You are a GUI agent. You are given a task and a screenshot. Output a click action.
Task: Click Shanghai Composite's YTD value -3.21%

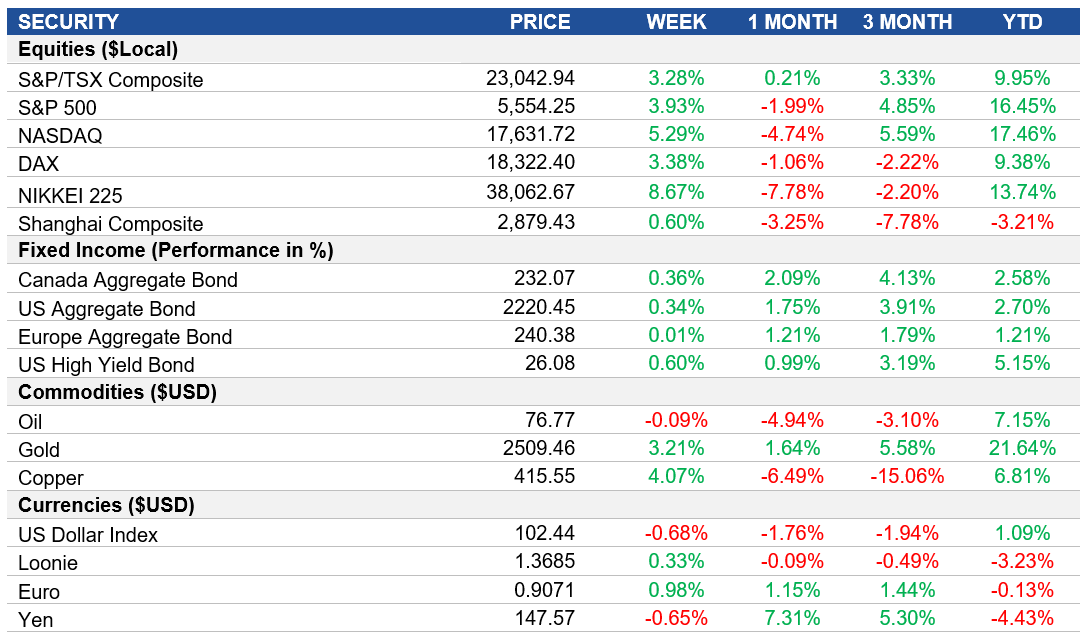click(x=1023, y=222)
